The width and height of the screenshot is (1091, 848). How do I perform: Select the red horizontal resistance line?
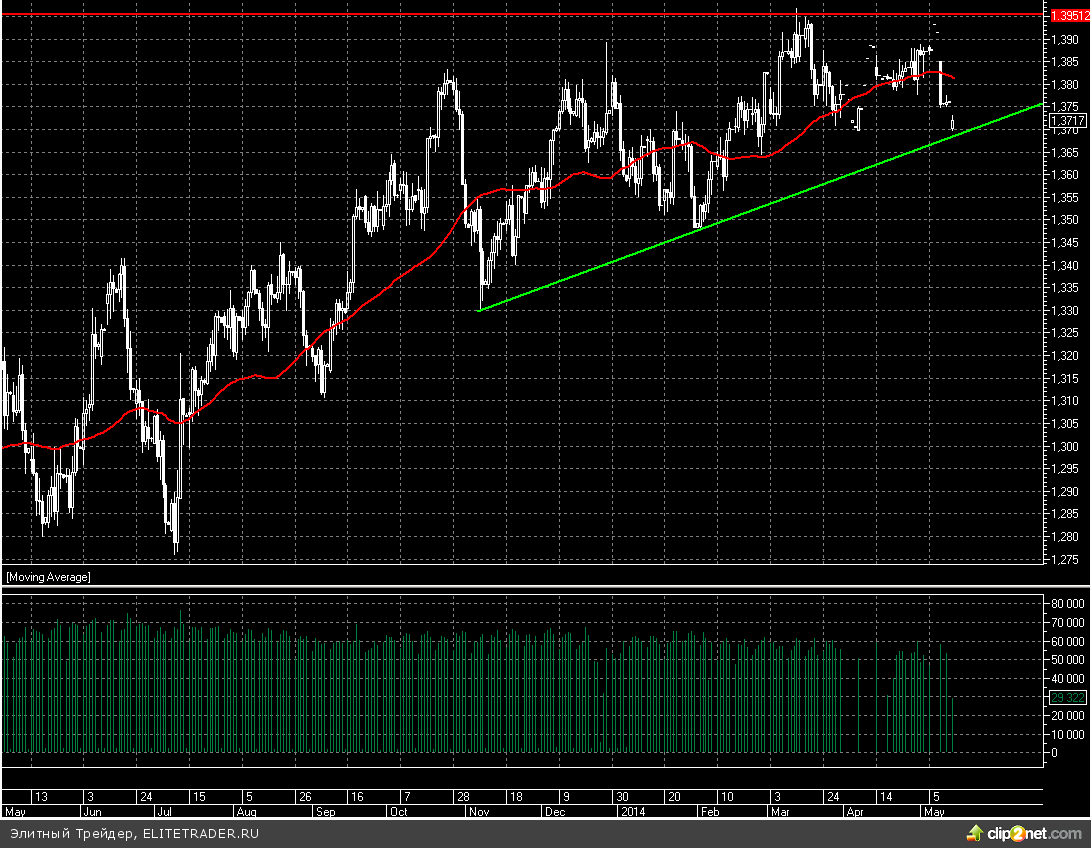pyautogui.click(x=500, y=16)
